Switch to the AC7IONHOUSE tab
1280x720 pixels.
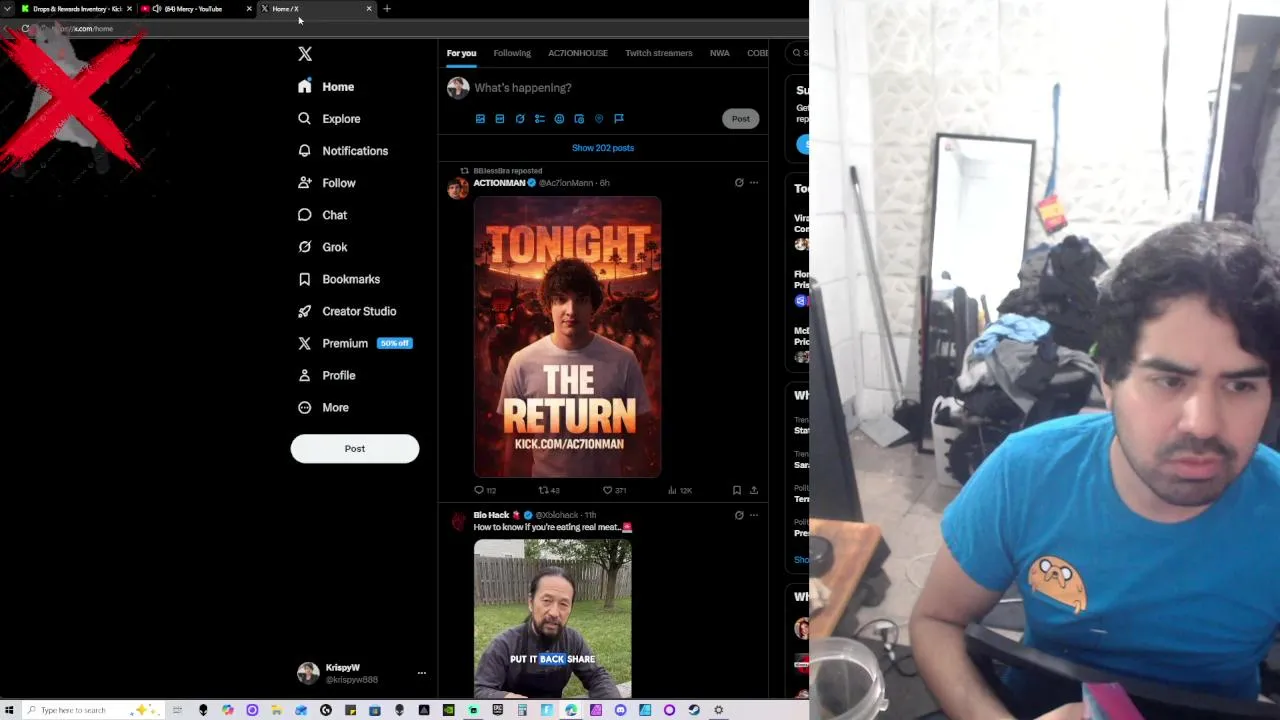click(578, 53)
